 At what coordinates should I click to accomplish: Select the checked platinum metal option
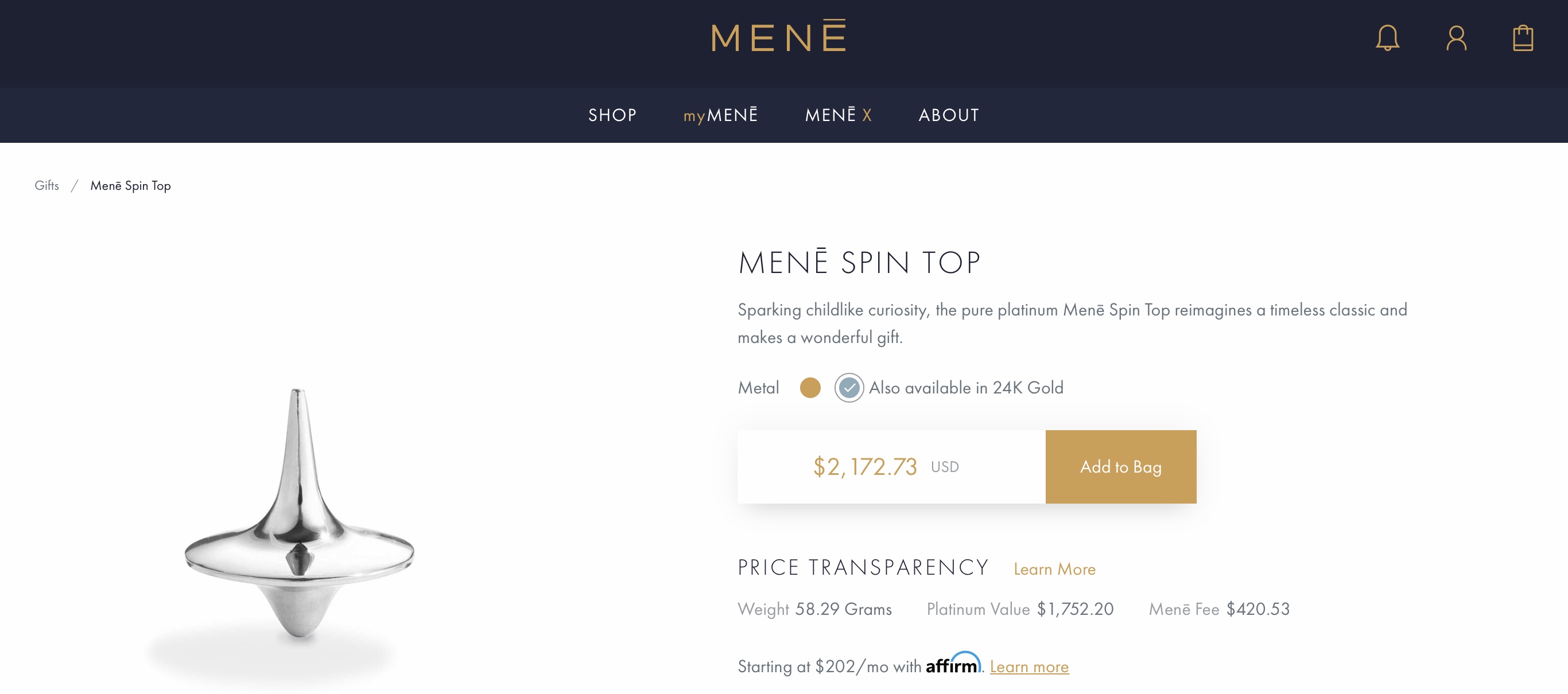(848, 388)
